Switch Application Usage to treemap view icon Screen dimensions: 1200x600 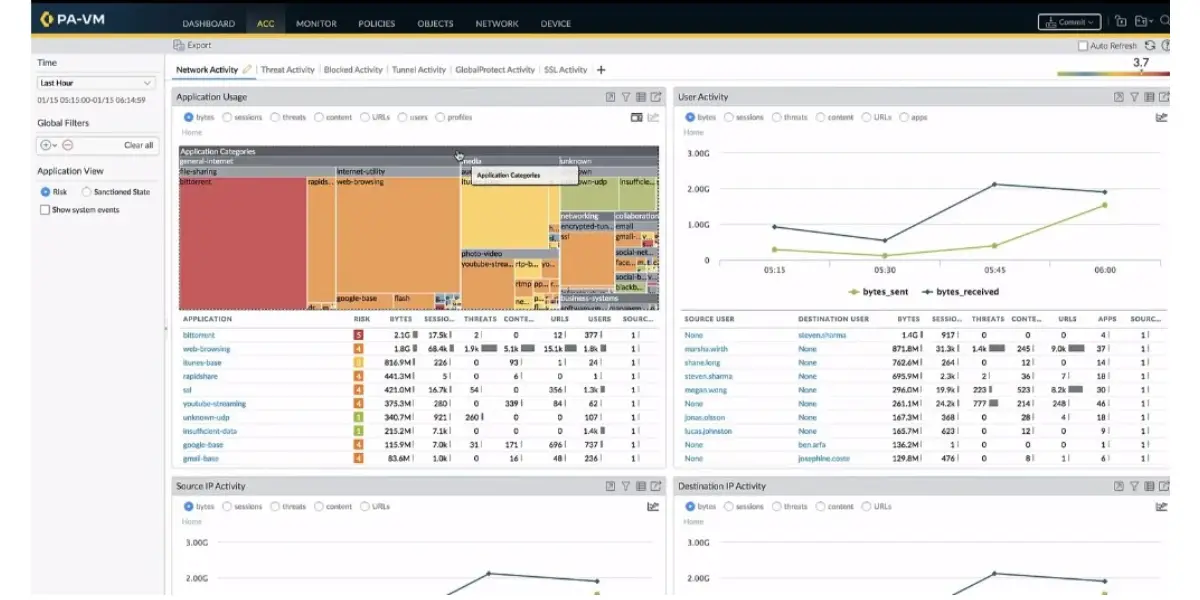637,117
